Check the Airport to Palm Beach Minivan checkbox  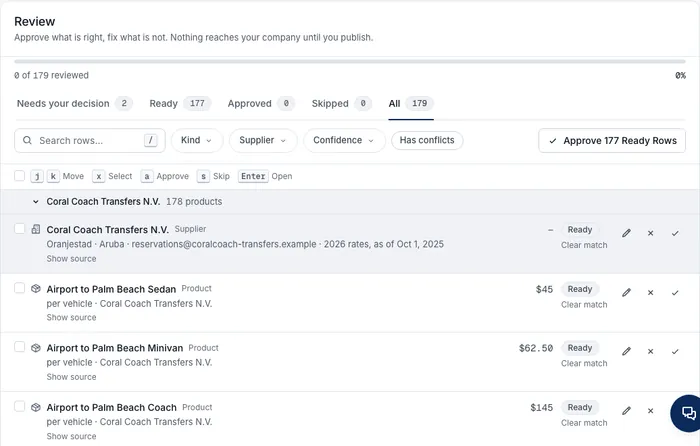pos(19,347)
